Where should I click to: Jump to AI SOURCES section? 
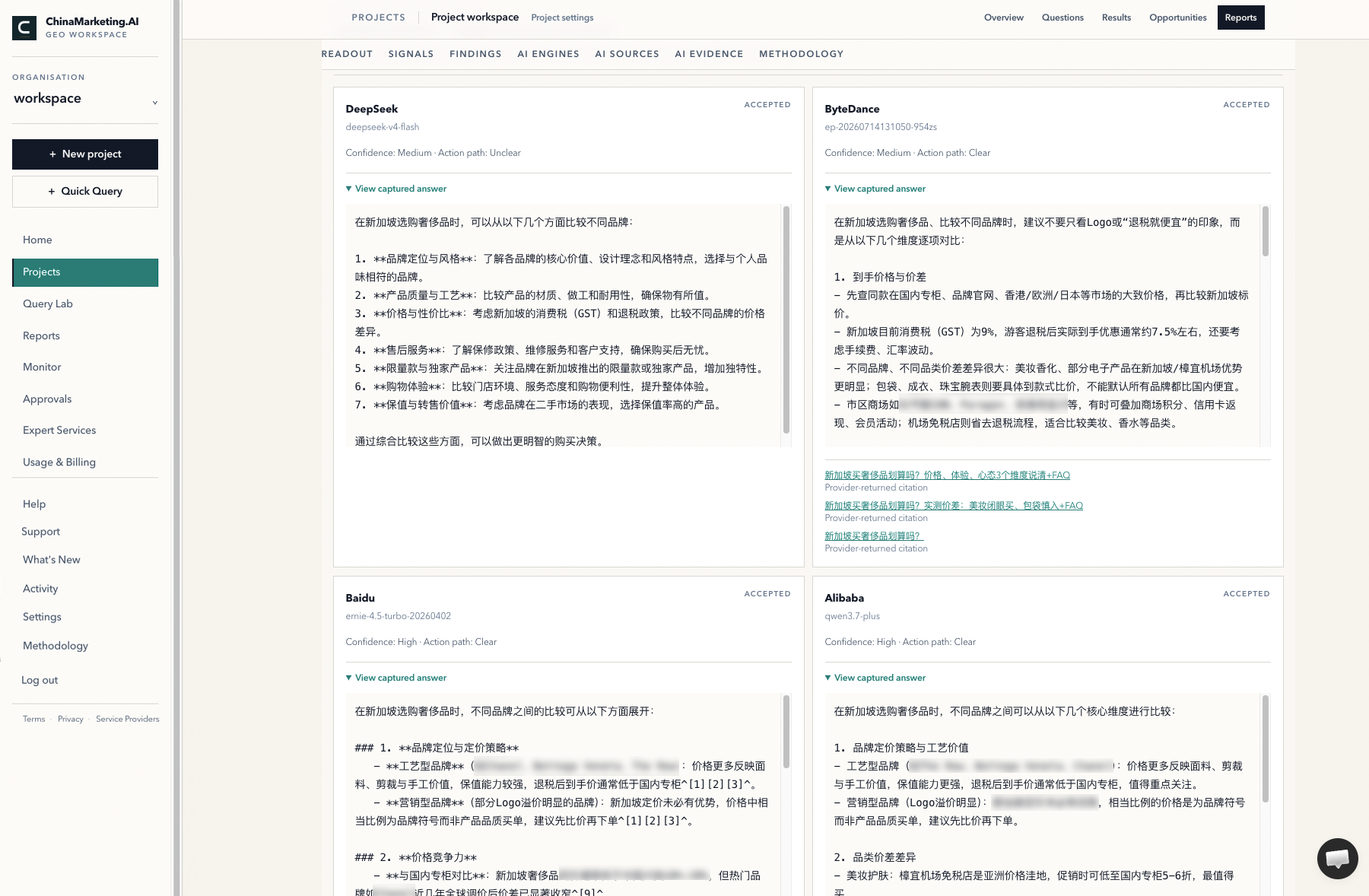pyautogui.click(x=627, y=54)
